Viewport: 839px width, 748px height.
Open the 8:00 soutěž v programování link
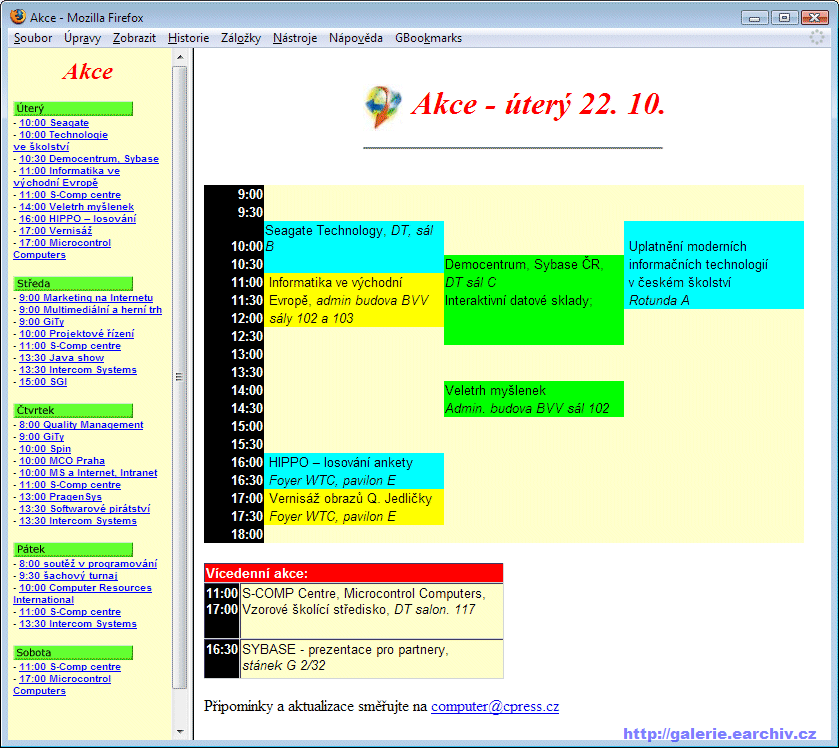click(88, 563)
